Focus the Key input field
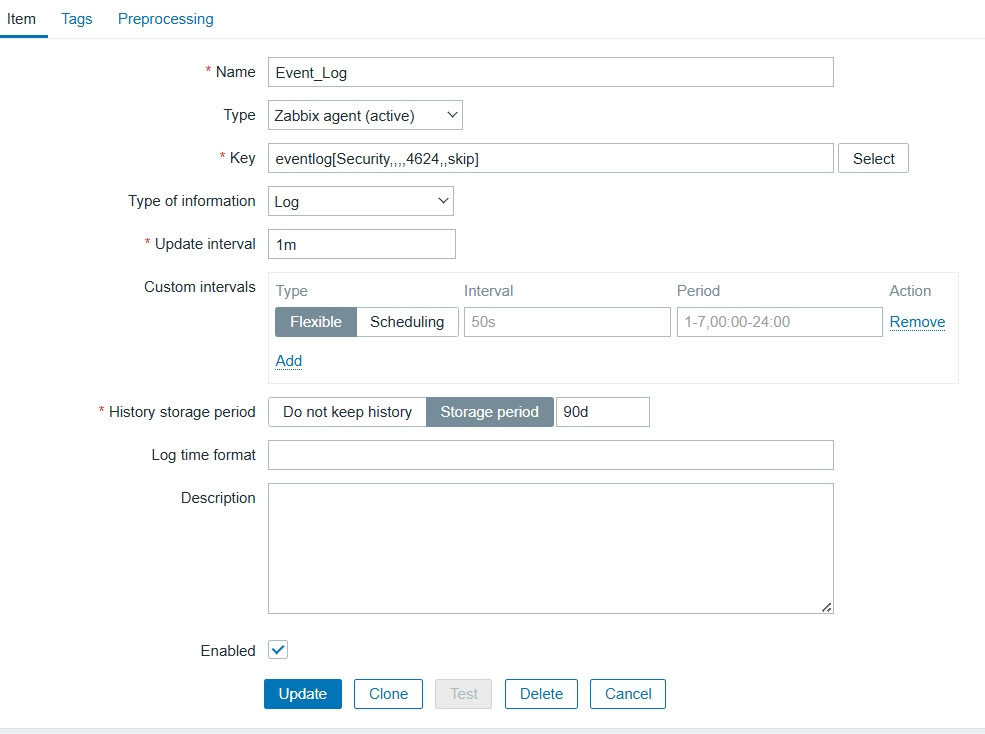985x734 pixels. [550, 158]
